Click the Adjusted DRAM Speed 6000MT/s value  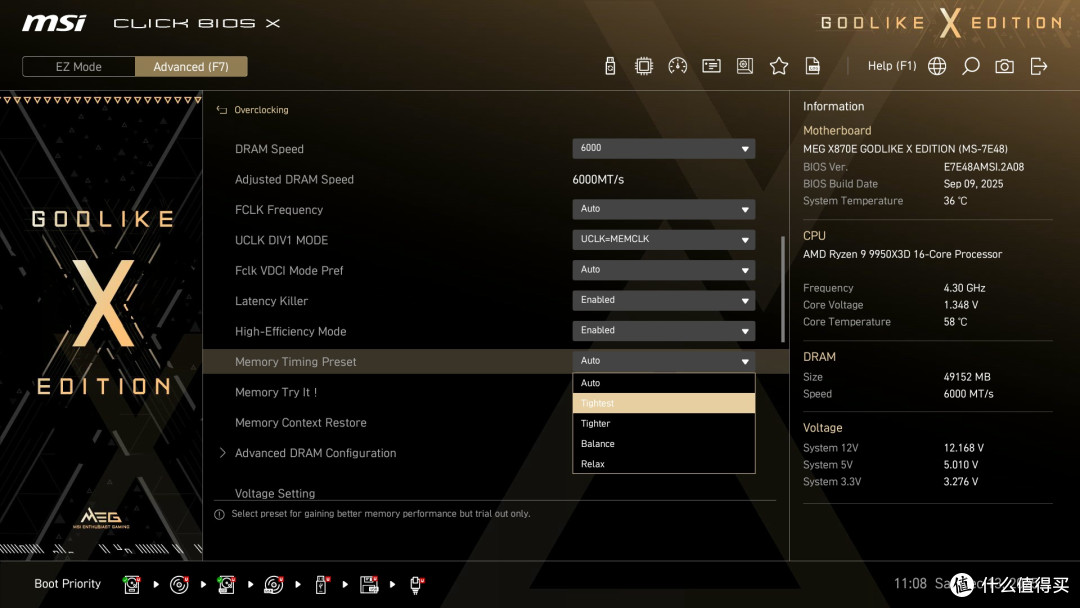tap(598, 179)
